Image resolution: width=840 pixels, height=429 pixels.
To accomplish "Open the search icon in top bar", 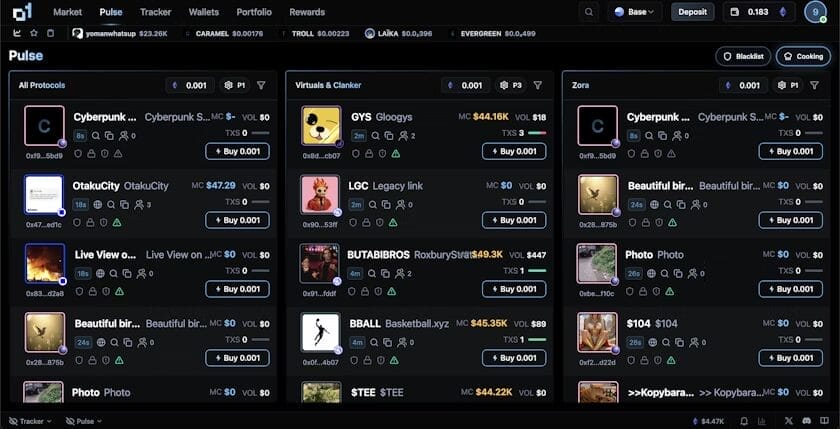I will (x=589, y=12).
